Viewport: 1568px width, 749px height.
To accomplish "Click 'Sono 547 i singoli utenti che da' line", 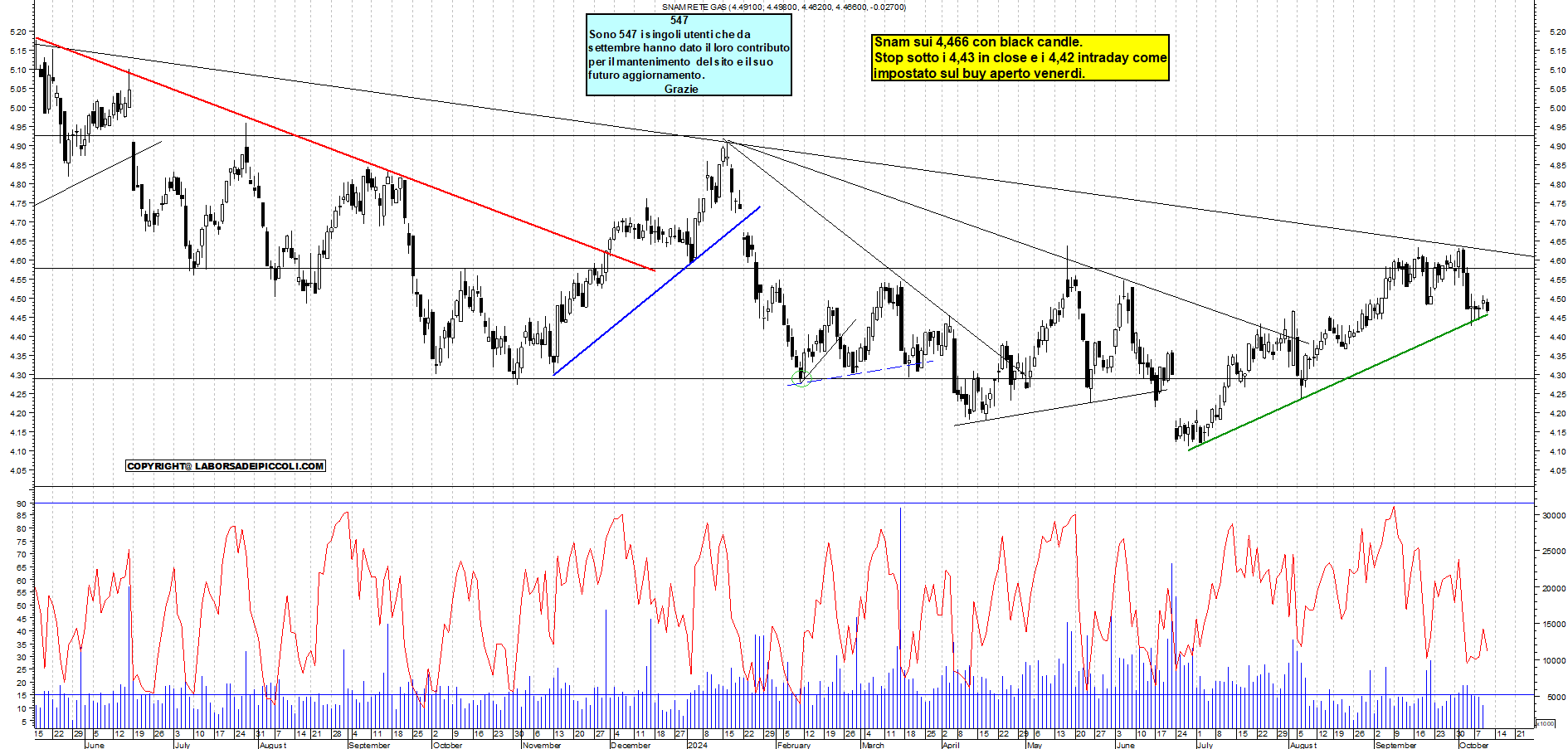I will tap(670, 34).
